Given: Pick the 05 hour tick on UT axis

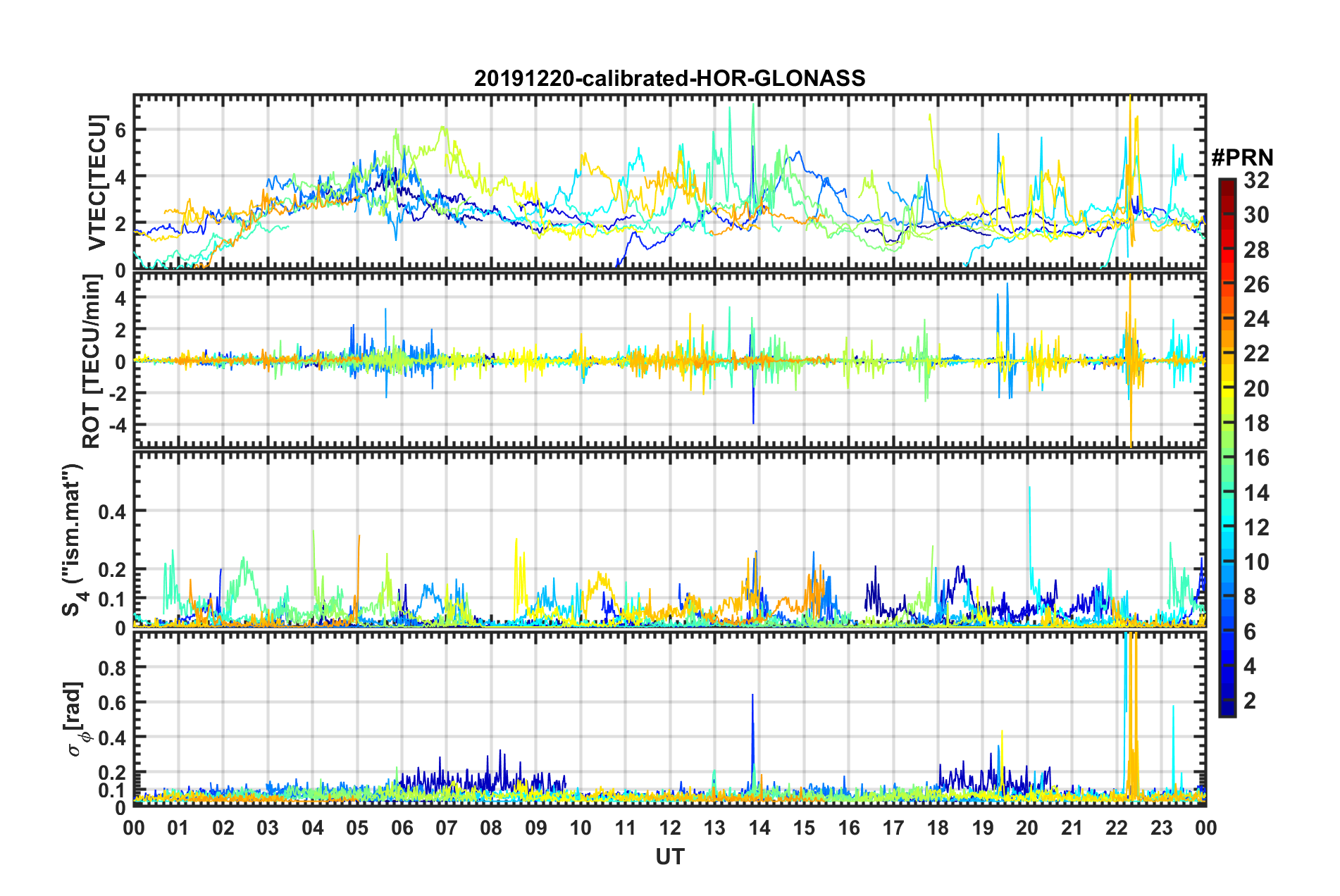Looking at the screenshot, I should pos(357,827).
